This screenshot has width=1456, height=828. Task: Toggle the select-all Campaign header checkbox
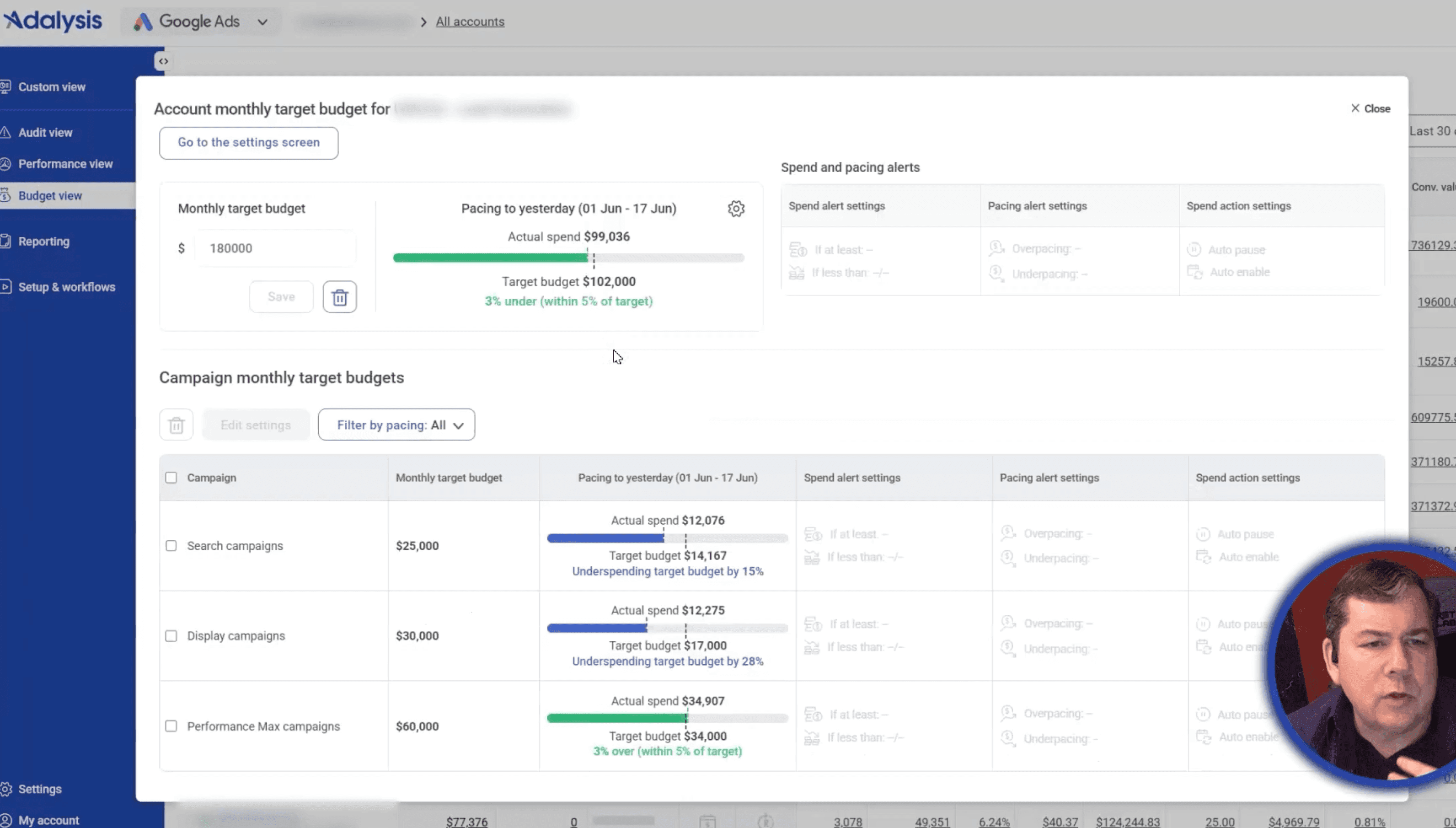[171, 478]
